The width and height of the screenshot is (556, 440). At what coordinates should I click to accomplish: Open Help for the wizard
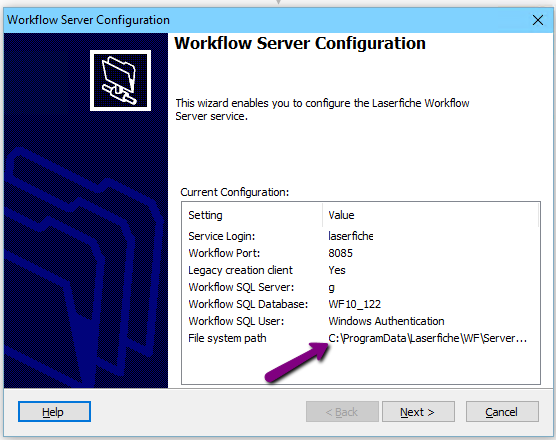coord(54,412)
